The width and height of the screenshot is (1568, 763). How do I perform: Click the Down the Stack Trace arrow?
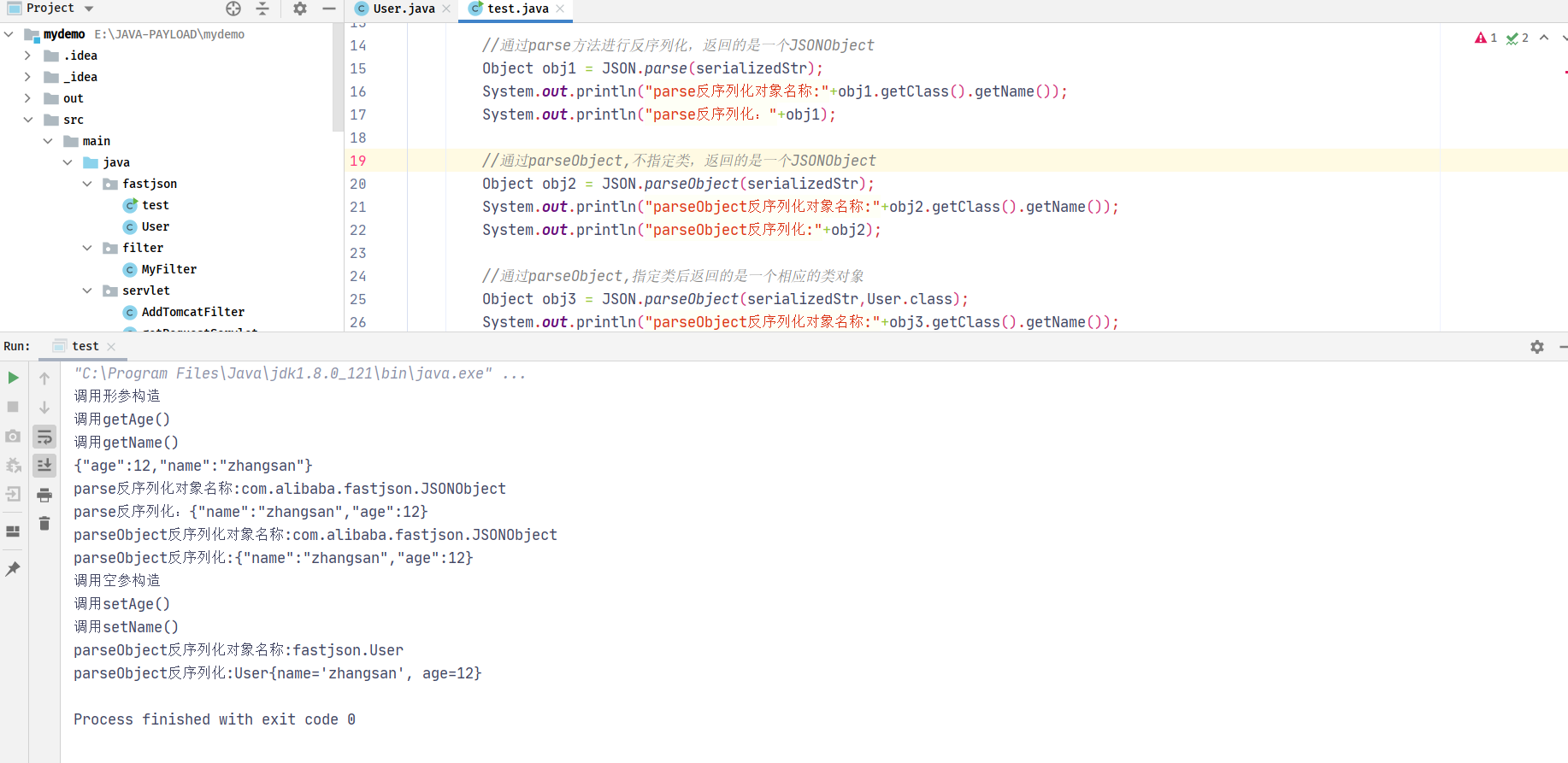click(x=44, y=408)
